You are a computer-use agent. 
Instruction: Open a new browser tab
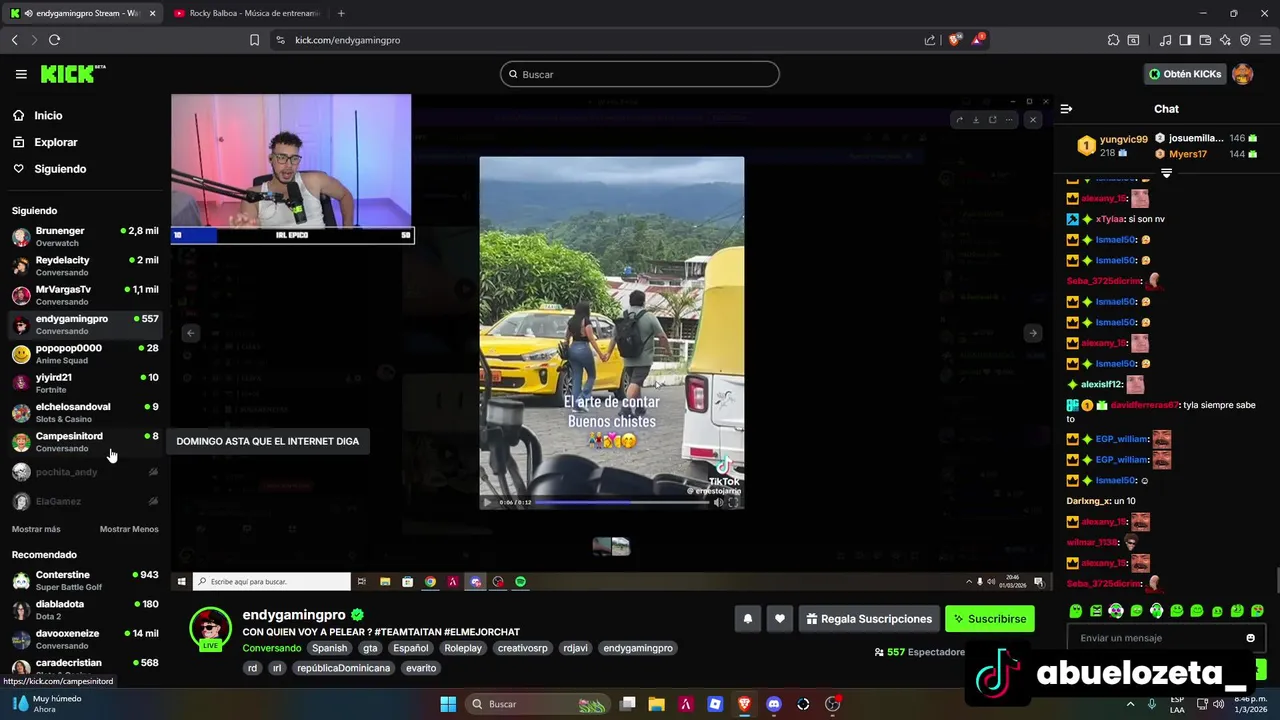(x=341, y=13)
